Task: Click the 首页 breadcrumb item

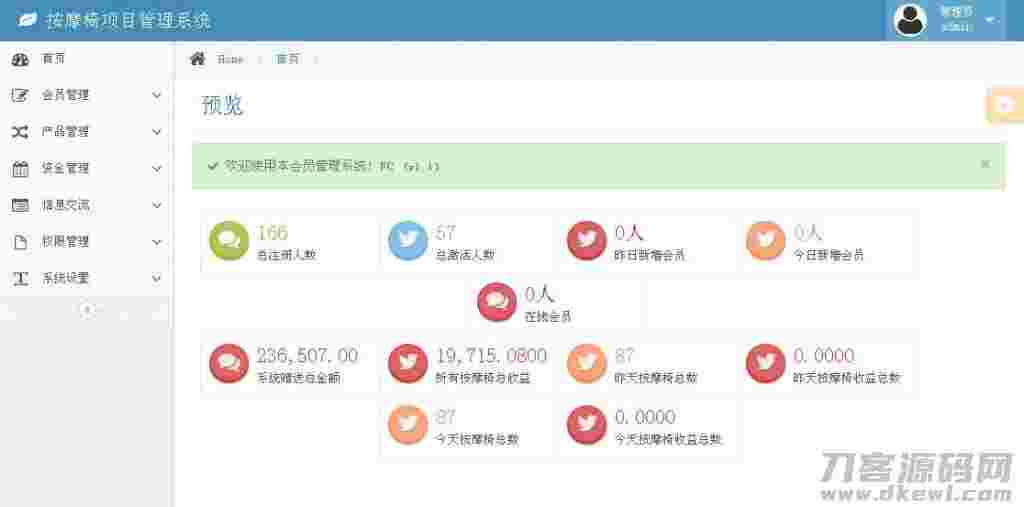Action: (x=287, y=59)
